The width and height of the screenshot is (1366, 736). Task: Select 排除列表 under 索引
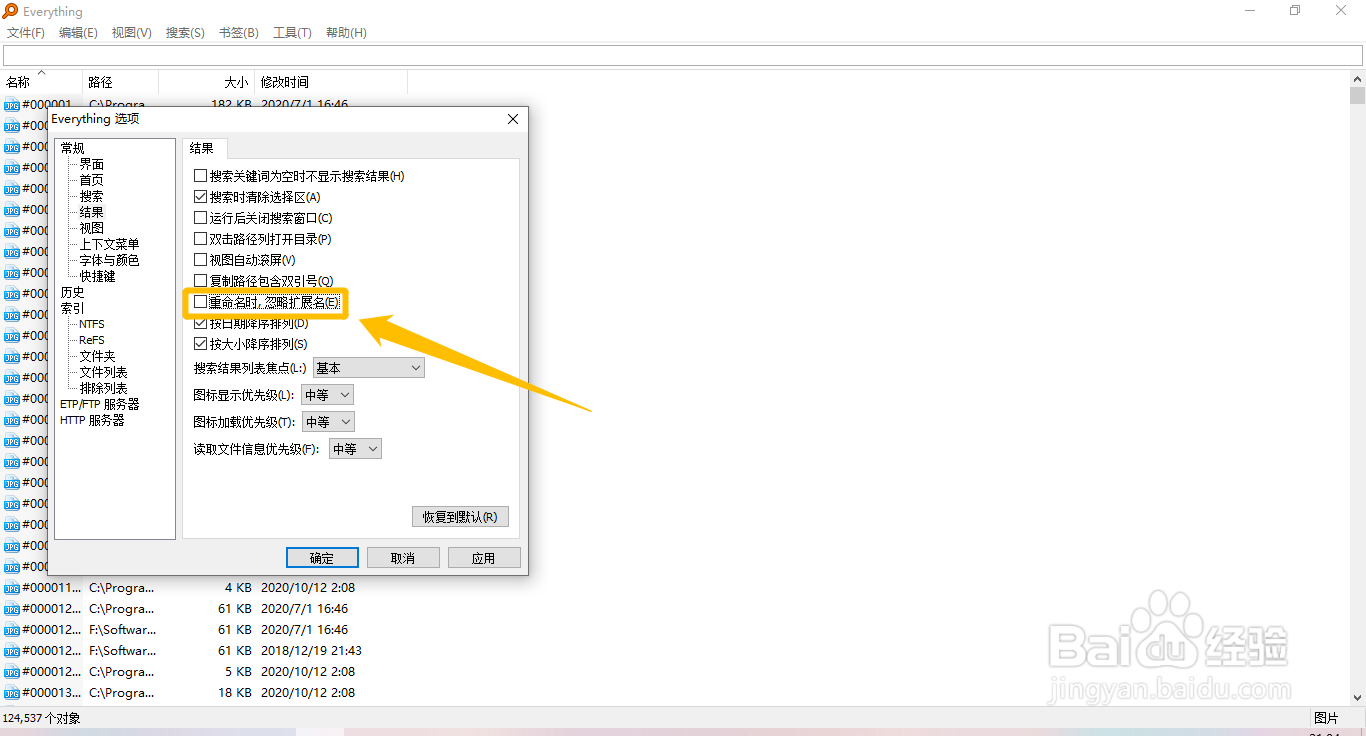[104, 388]
